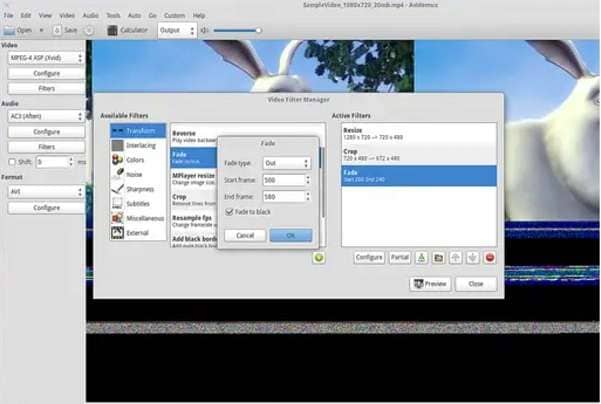This screenshot has height=404, width=601.
Task: Click the End frame input field
Action: tap(284, 197)
